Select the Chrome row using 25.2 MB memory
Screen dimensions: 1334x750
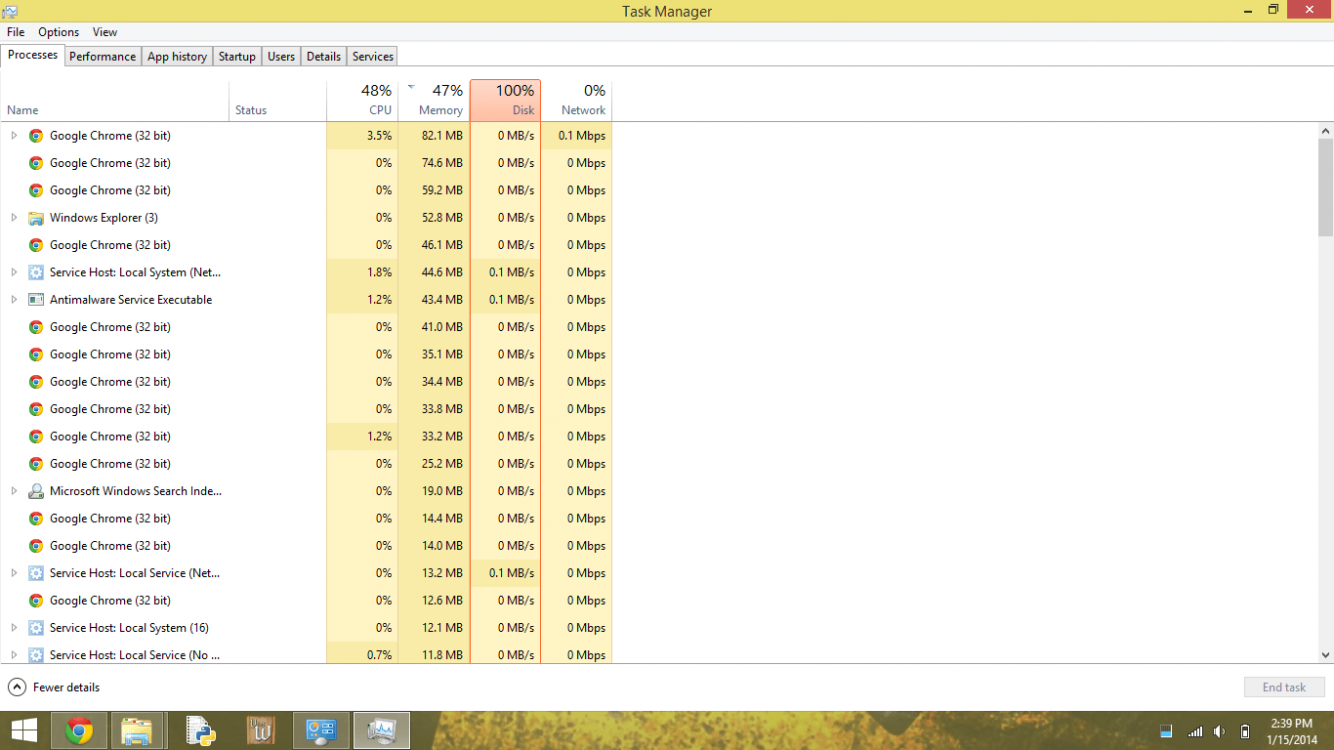[x=306, y=464]
